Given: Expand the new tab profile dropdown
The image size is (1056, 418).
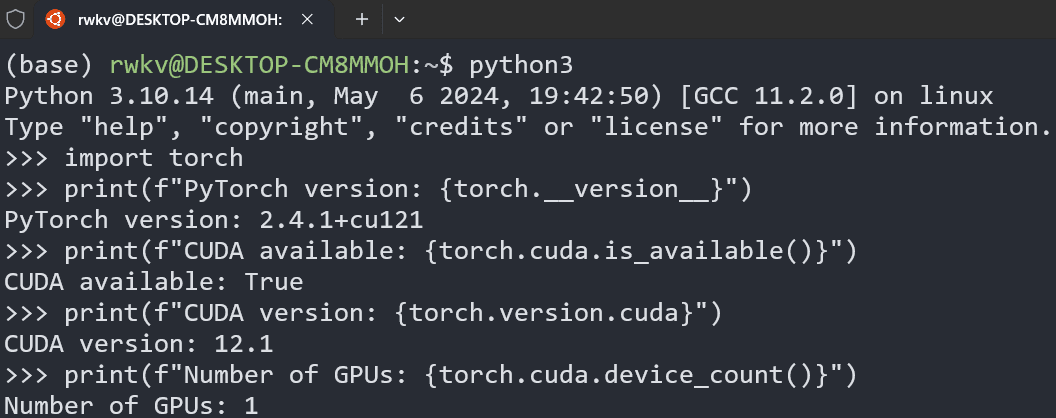Looking at the screenshot, I should pyautogui.click(x=399, y=19).
